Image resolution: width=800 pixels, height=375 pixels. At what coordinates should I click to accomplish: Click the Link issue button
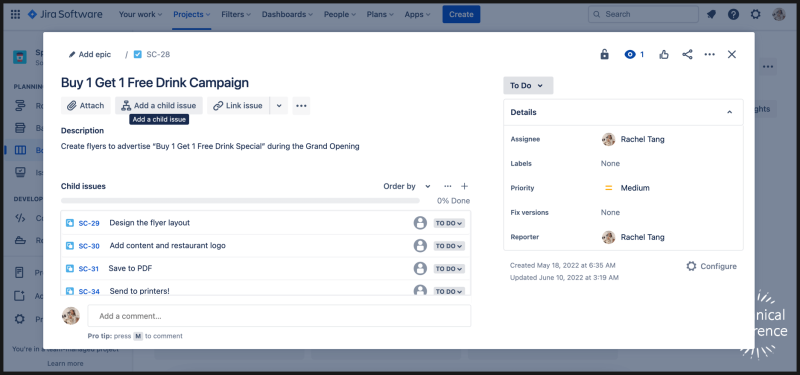[238, 106]
